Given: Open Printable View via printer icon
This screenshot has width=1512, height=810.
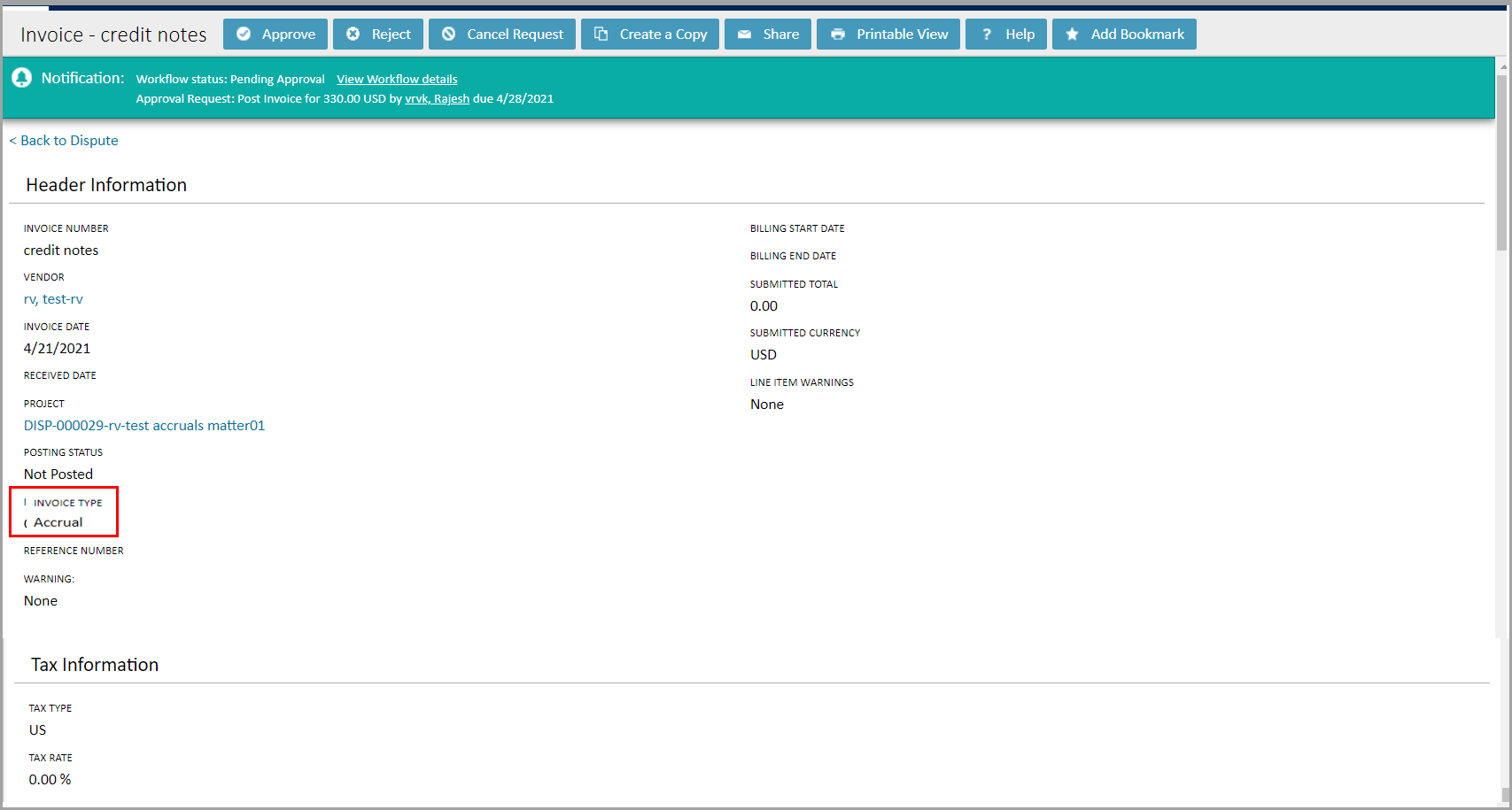Looking at the screenshot, I should [x=838, y=35].
